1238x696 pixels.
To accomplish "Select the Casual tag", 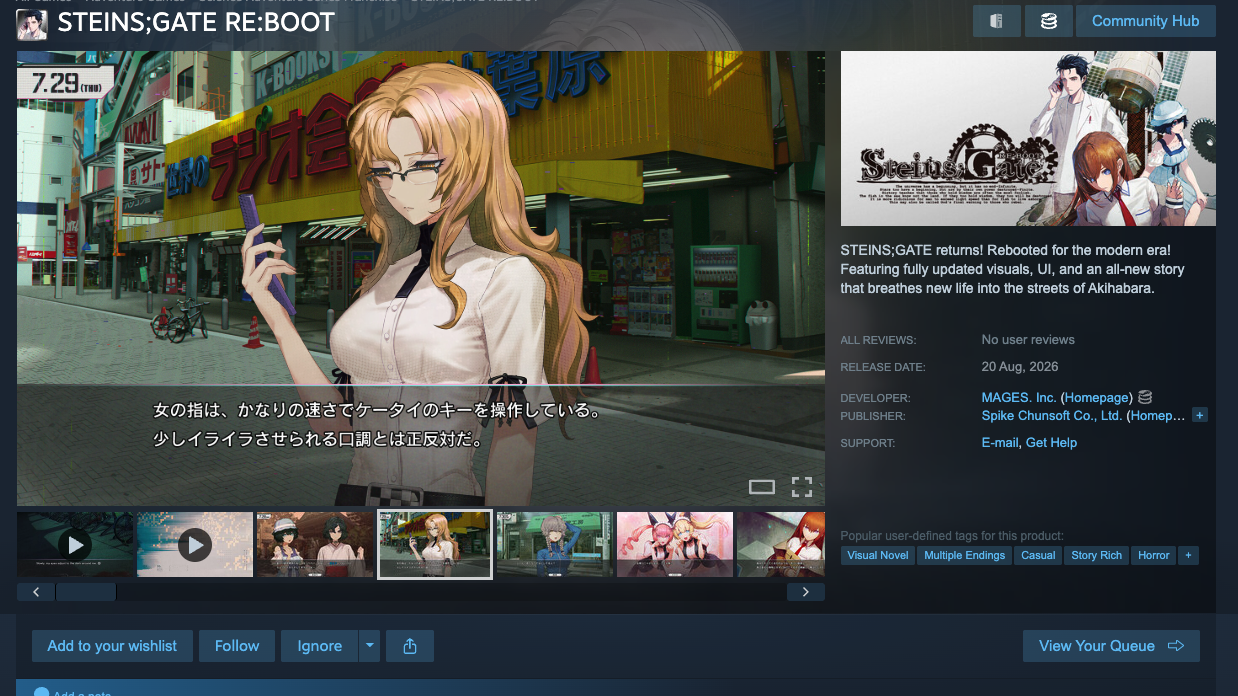I will 1038,555.
